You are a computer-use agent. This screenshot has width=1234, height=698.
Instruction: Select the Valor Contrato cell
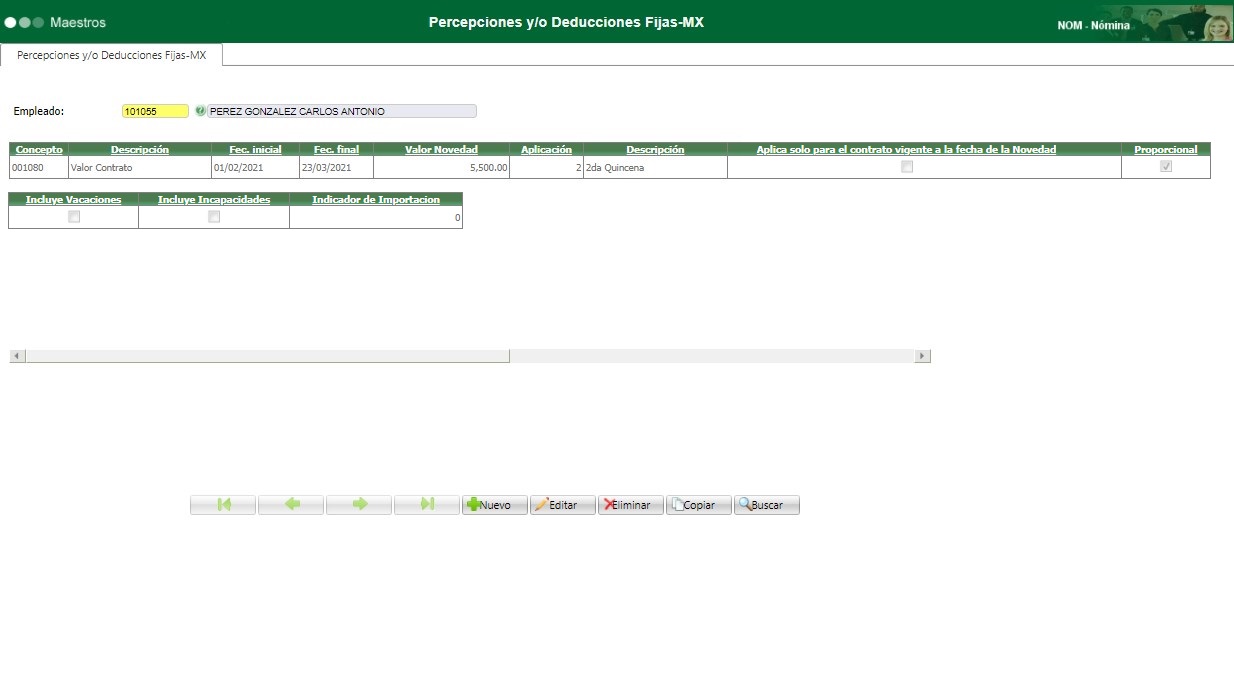point(139,167)
